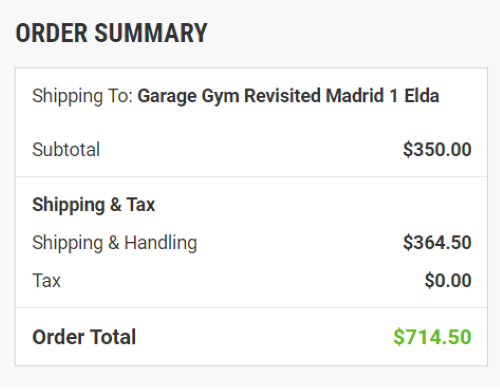Image resolution: width=500 pixels, height=392 pixels.
Task: Click the 'Shipping & Tax' section header
Action: point(94,205)
